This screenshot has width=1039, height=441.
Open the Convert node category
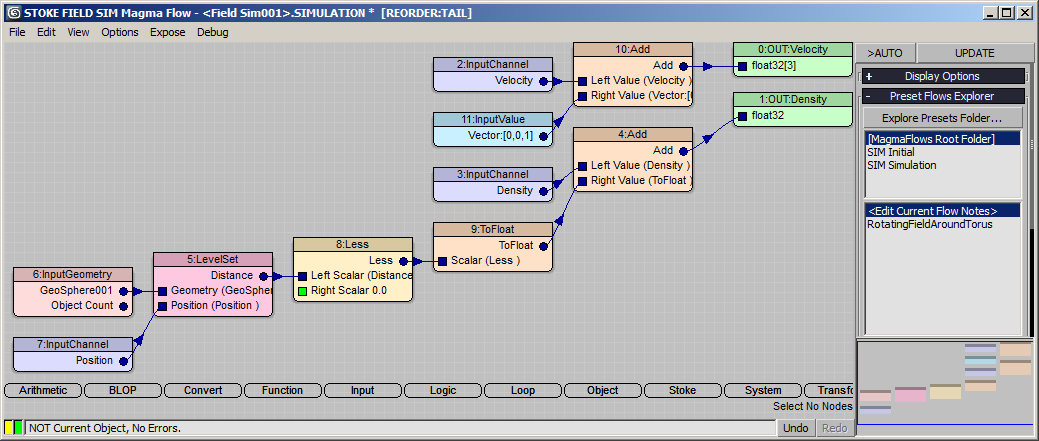point(203,391)
